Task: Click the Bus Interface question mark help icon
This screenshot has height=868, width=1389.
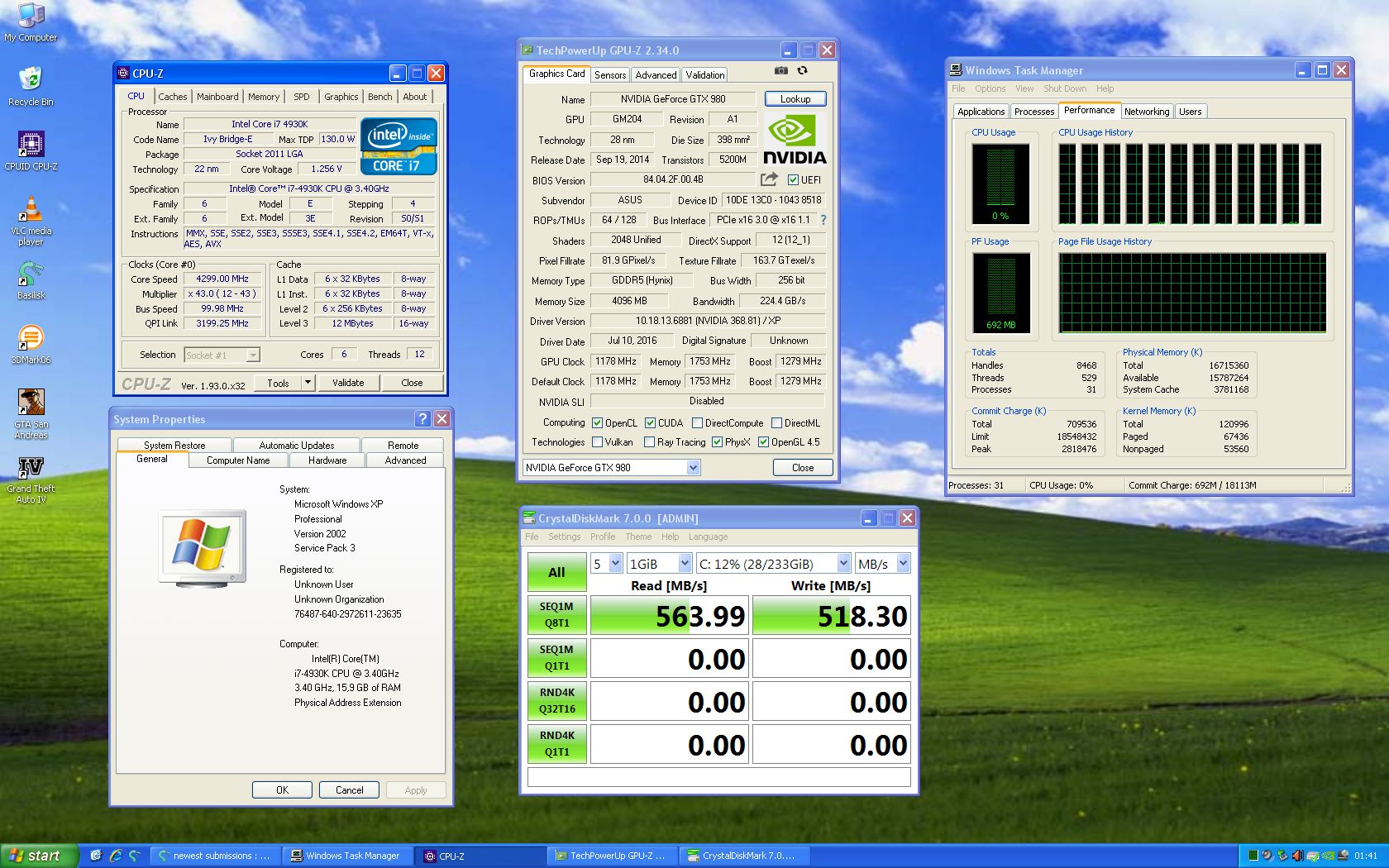Action: pos(824,220)
